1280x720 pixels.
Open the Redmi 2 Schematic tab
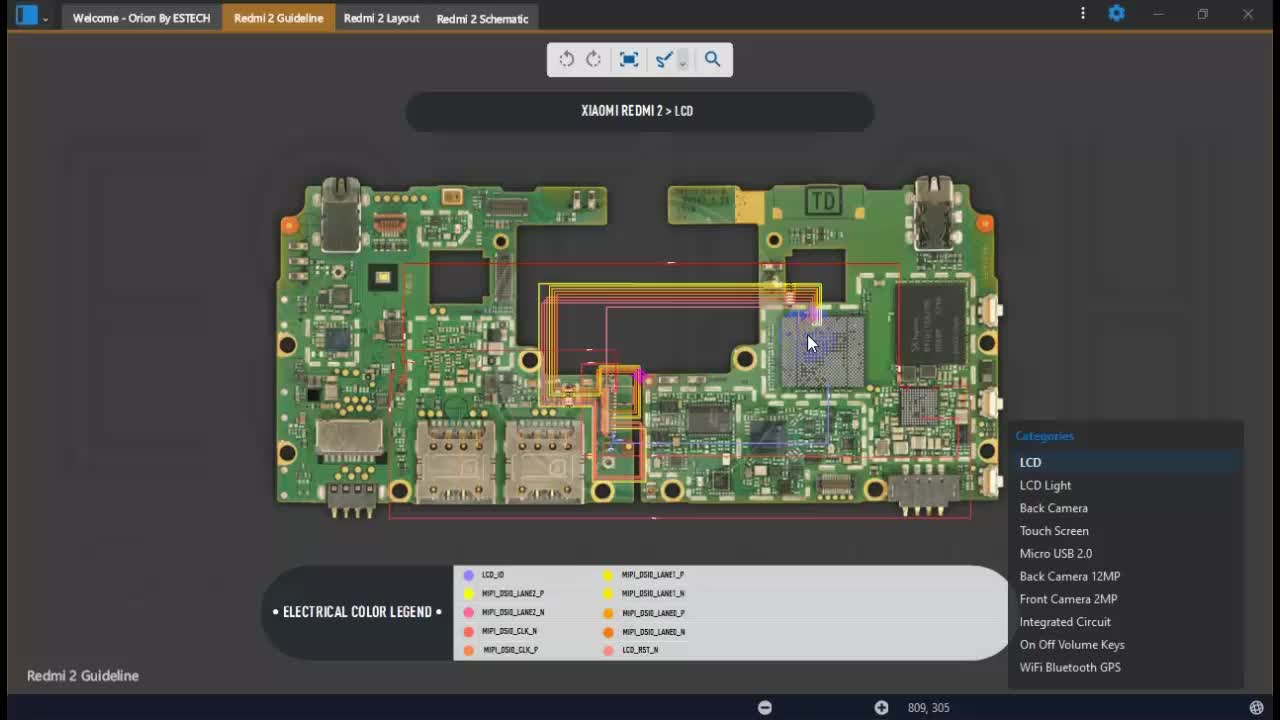482,18
